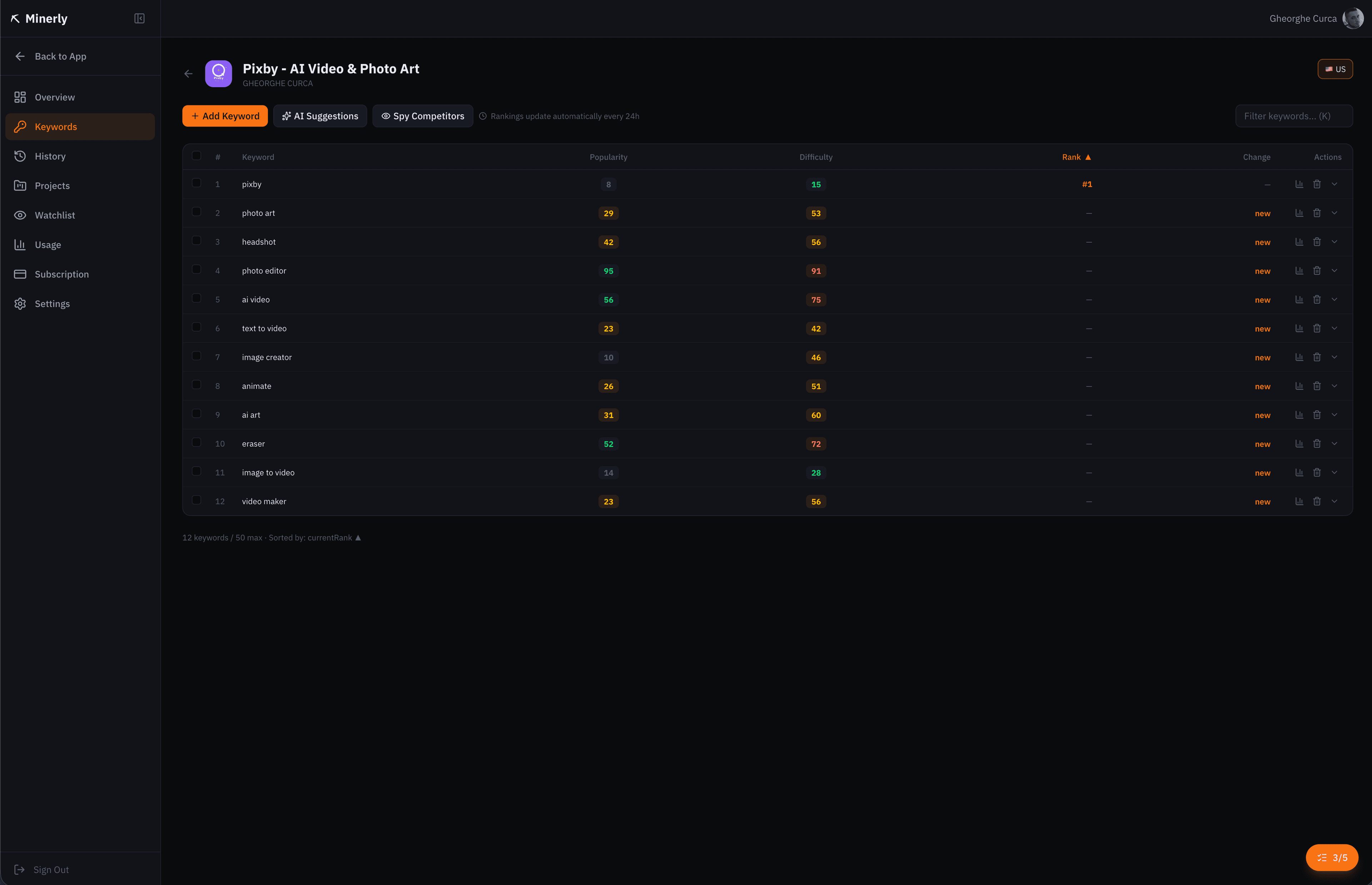Screen dimensions: 1372x885
Task: Sort by the Rank column header
Action: [x=1076, y=157]
